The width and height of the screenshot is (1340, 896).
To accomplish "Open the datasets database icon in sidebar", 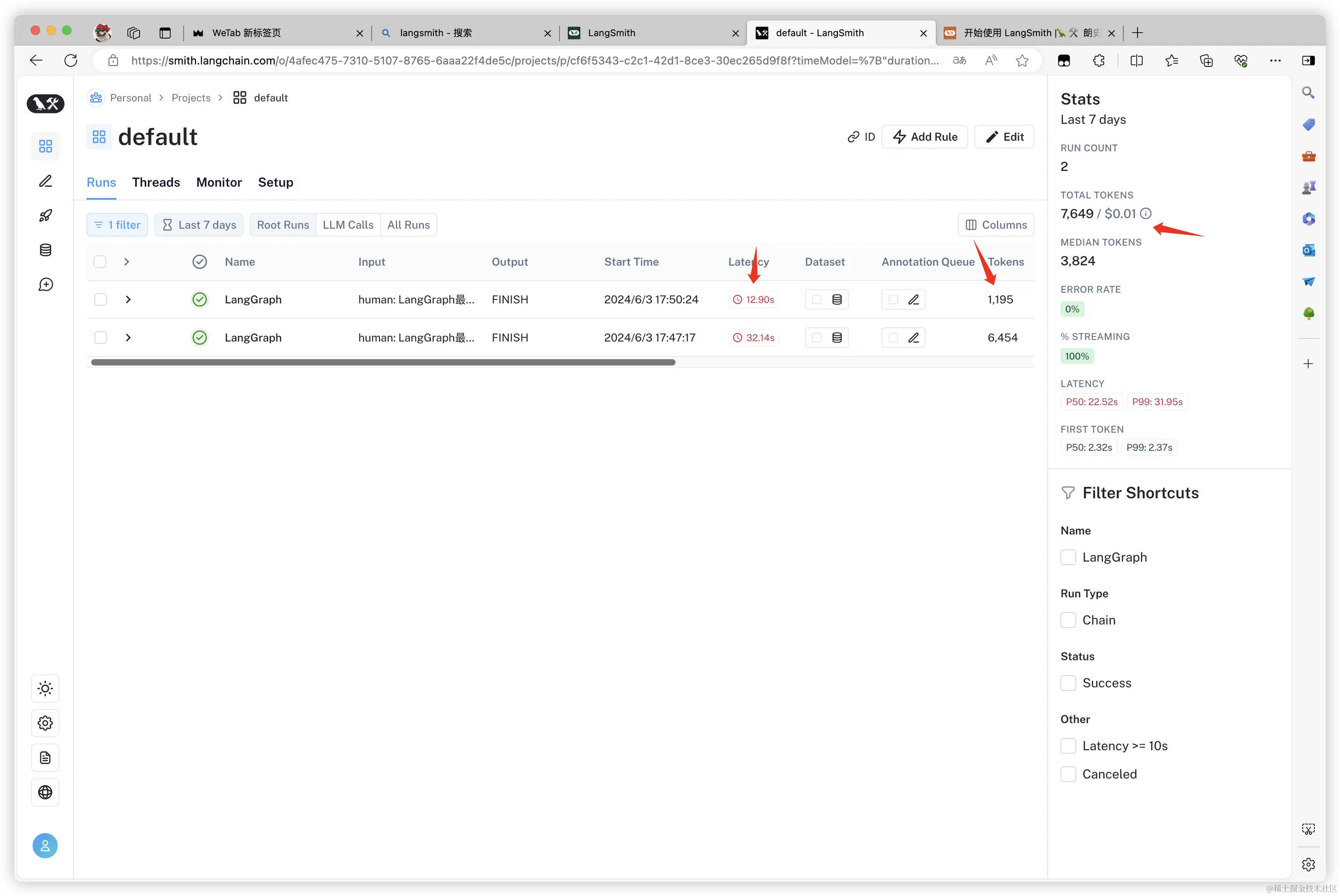I will [45, 250].
